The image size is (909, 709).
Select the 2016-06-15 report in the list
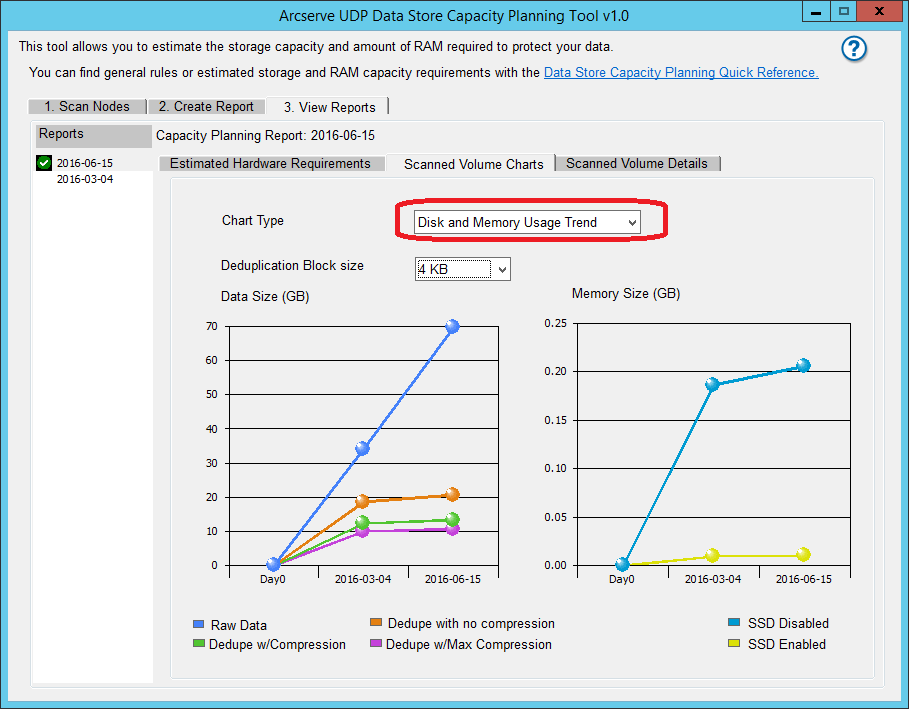click(85, 163)
